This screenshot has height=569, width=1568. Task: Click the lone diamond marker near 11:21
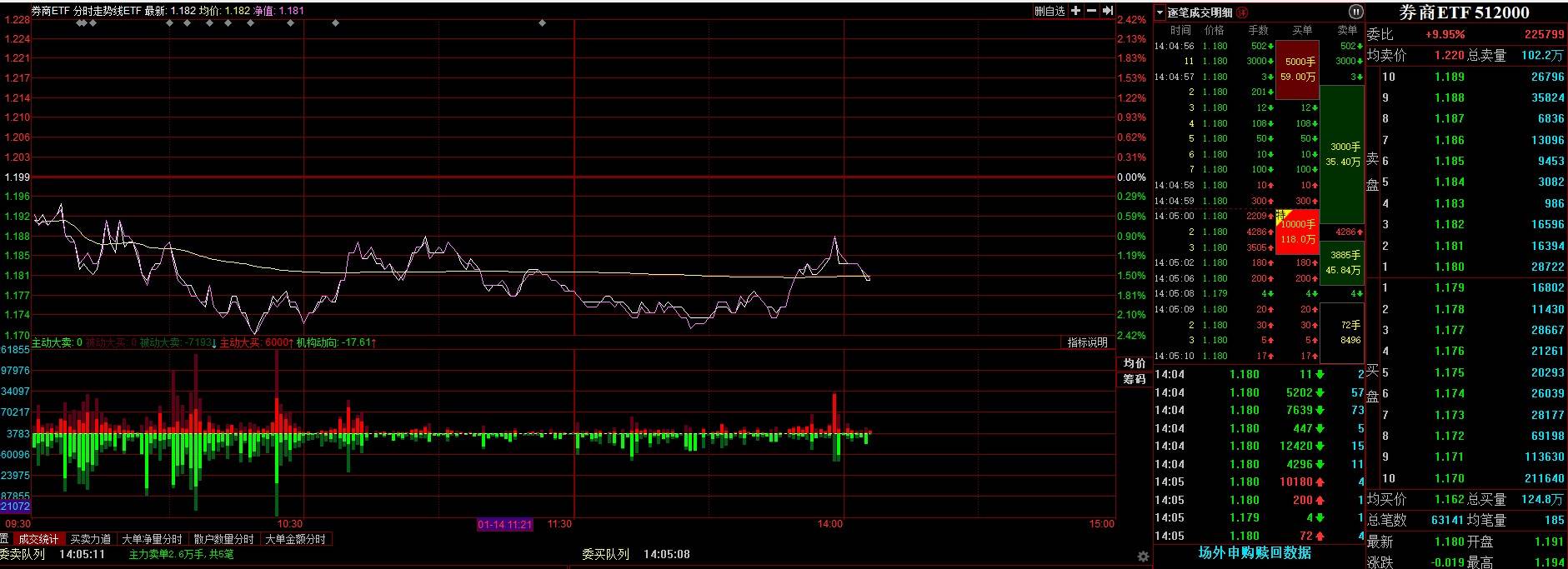pyautogui.click(x=543, y=22)
